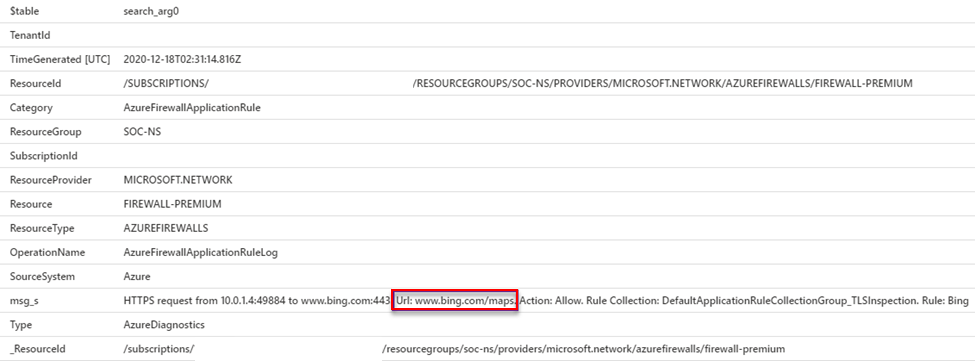Select the SubscriptionId field label
975x361 pixels.
coord(44,156)
